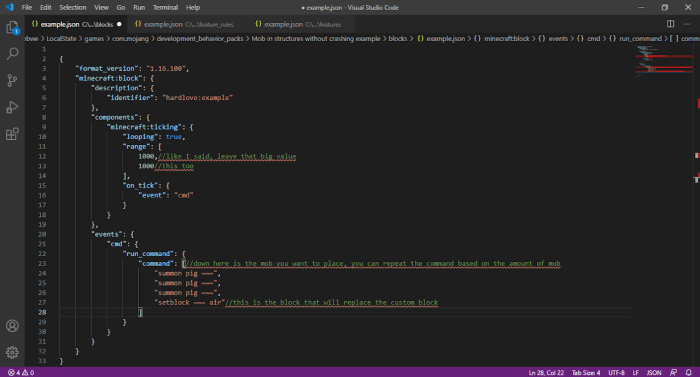
Task: Open the Help menu
Action: [x=193, y=7]
